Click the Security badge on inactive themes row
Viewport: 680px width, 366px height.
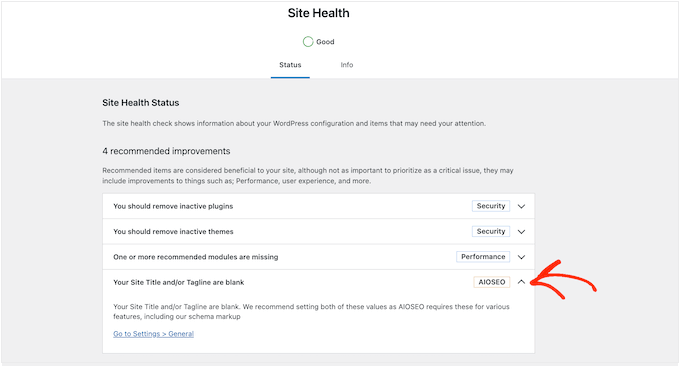coord(491,231)
